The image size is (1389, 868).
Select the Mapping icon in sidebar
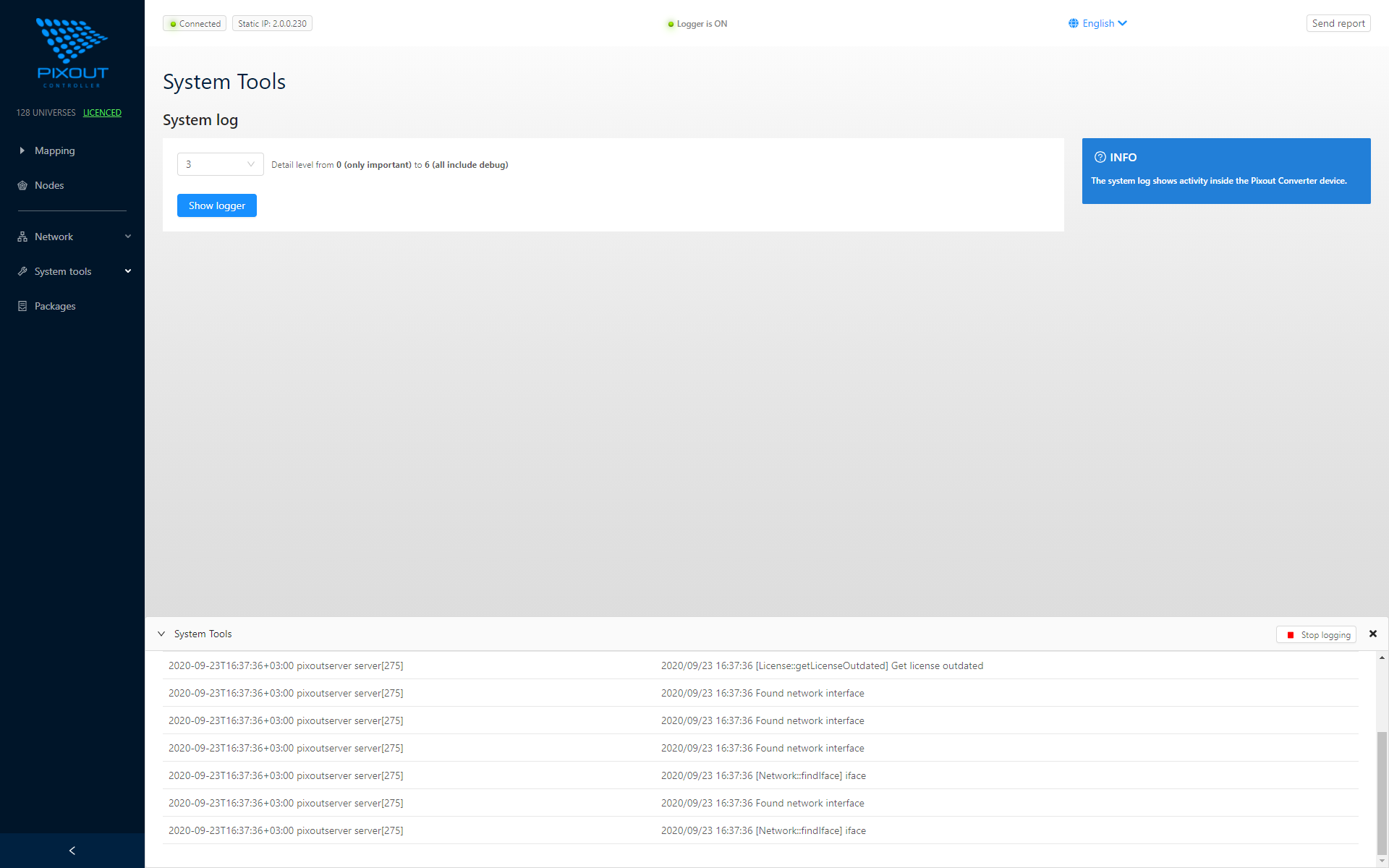[x=22, y=150]
